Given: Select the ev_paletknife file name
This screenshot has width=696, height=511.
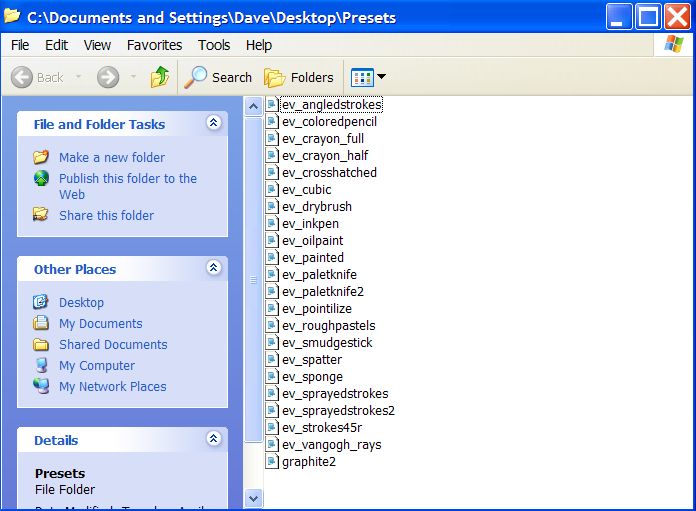Looking at the screenshot, I should click(319, 274).
